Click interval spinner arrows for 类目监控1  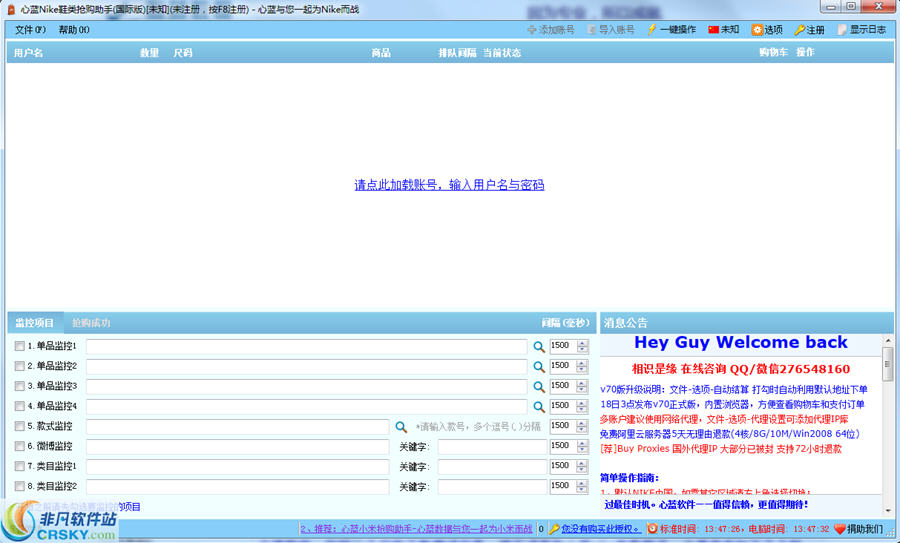tap(583, 467)
